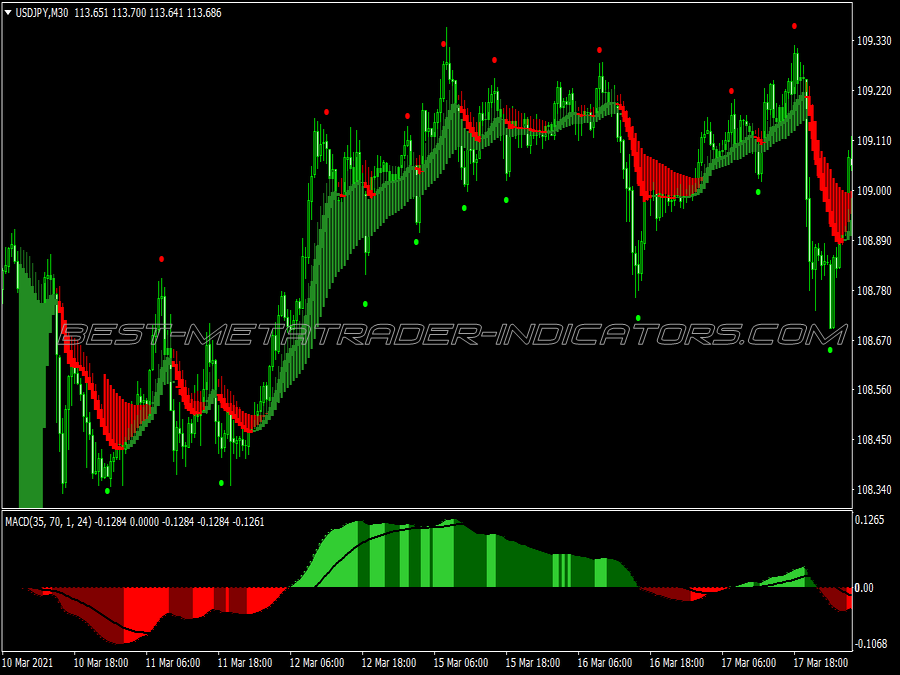The image size is (900, 675).
Task: Click the small triangle beside USDJPY,M30
Action: click(8, 13)
